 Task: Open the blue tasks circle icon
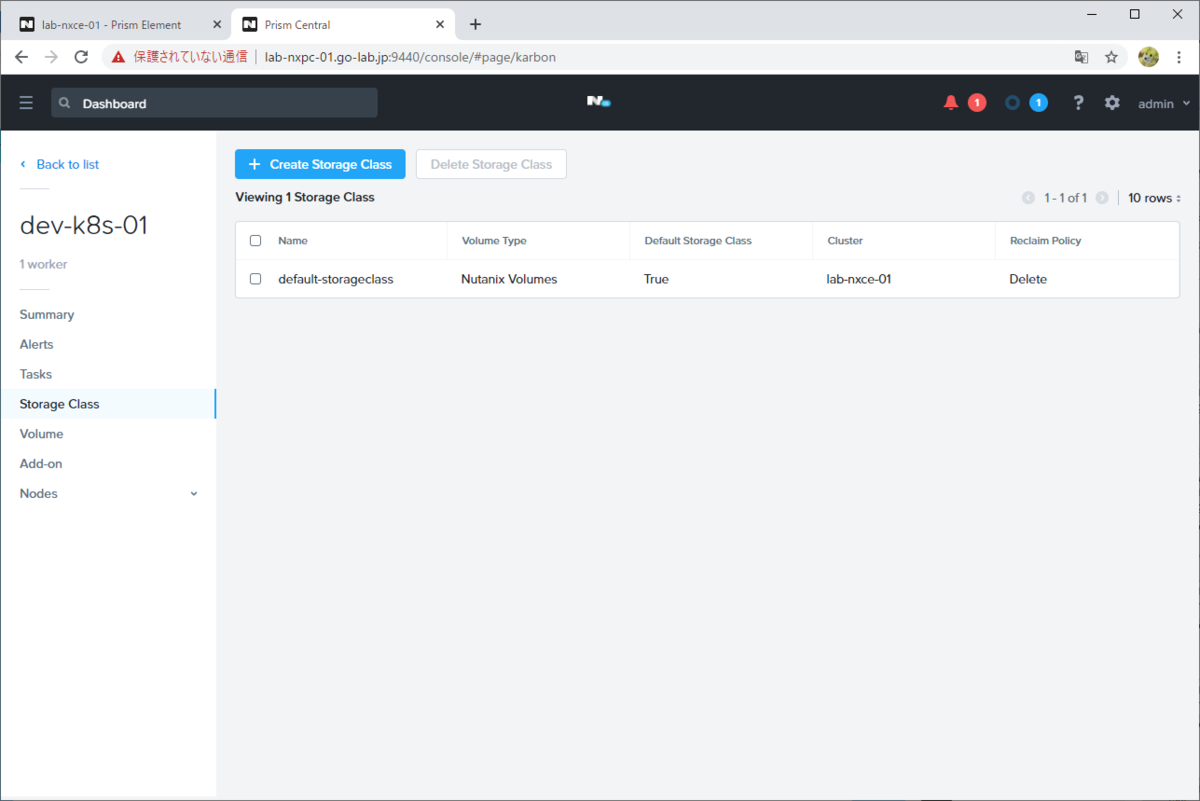click(x=1012, y=103)
